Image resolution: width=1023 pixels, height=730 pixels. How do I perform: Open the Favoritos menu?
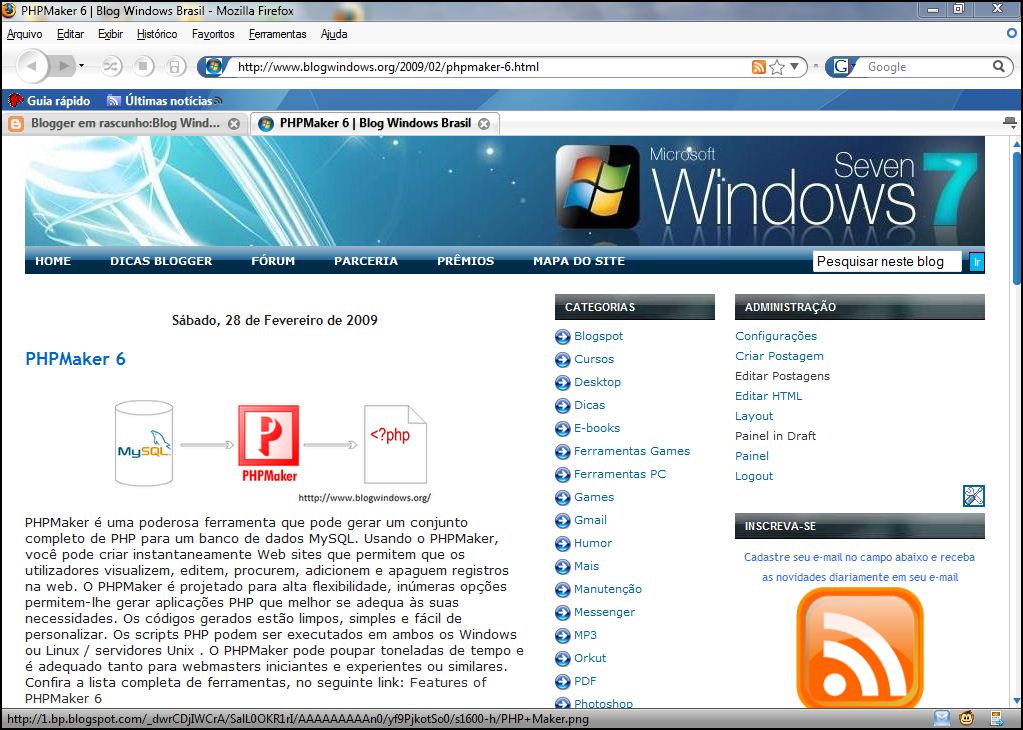(x=213, y=34)
